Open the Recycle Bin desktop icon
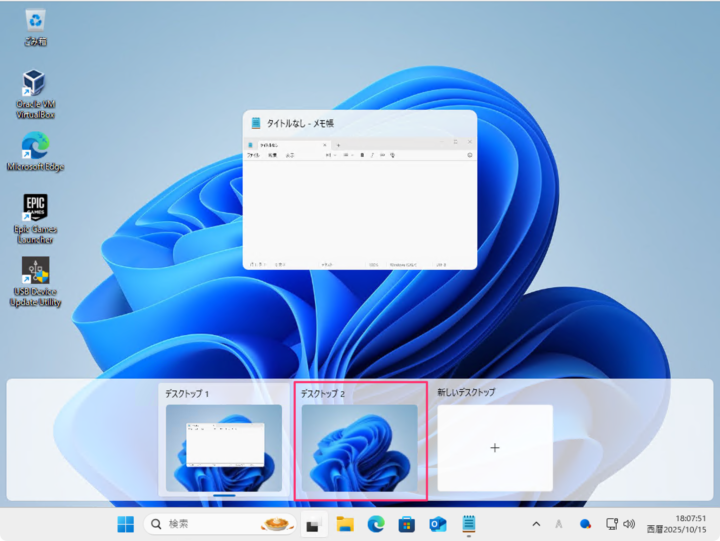This screenshot has width=720, height=541. [35, 26]
